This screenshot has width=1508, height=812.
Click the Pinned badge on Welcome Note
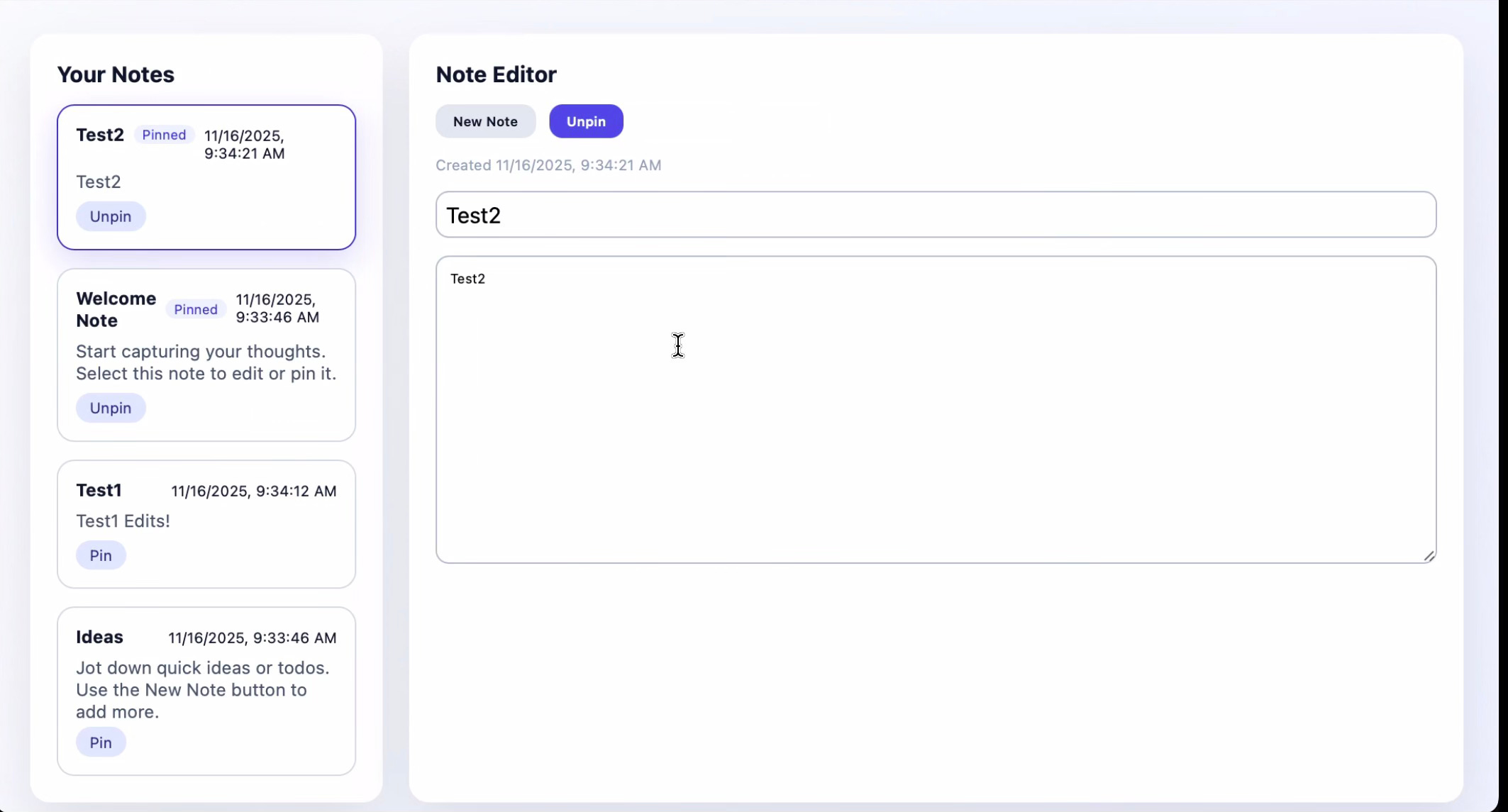coord(196,309)
